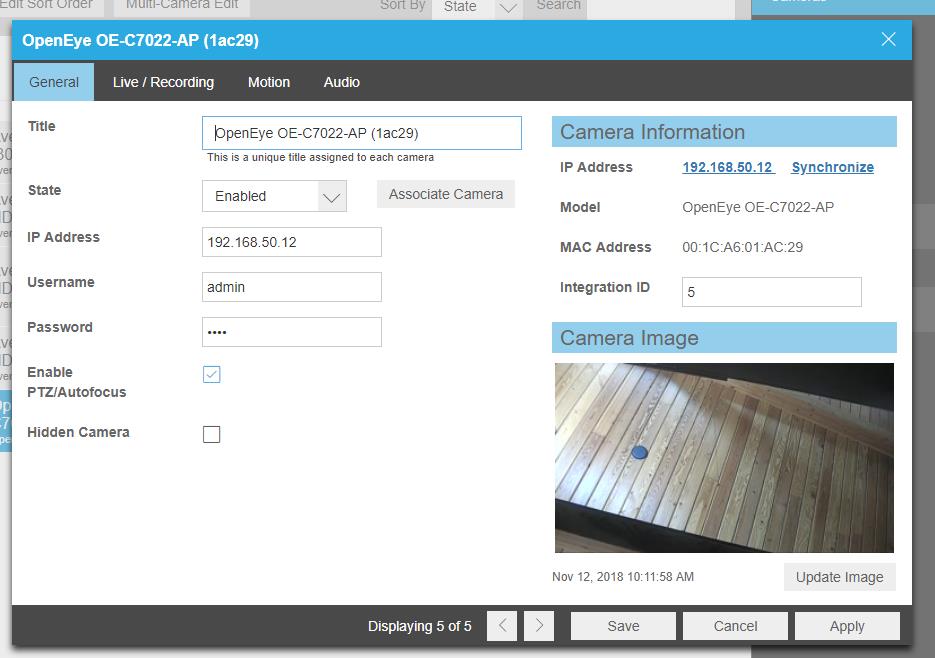This screenshot has height=658, width=935.
Task: Click the Multi-Camera Edit button behind dialog
Action: click(182, 6)
